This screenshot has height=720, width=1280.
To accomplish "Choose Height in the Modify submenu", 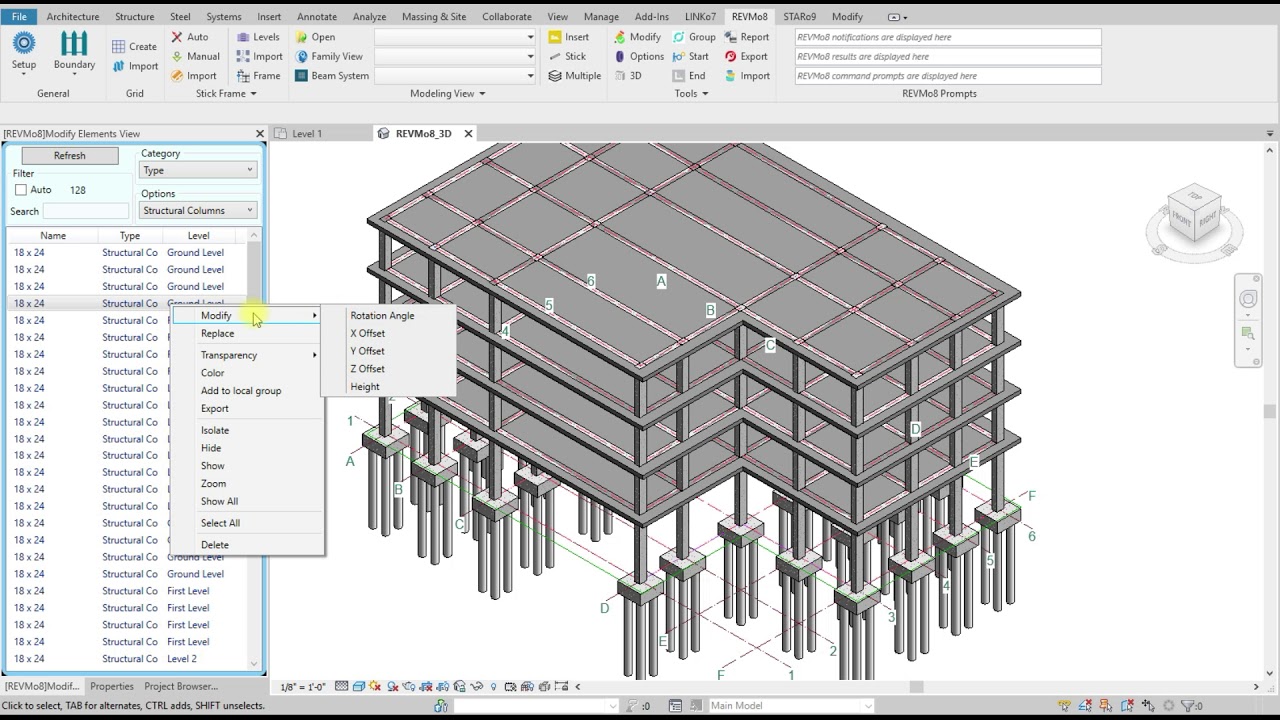I will (365, 386).
